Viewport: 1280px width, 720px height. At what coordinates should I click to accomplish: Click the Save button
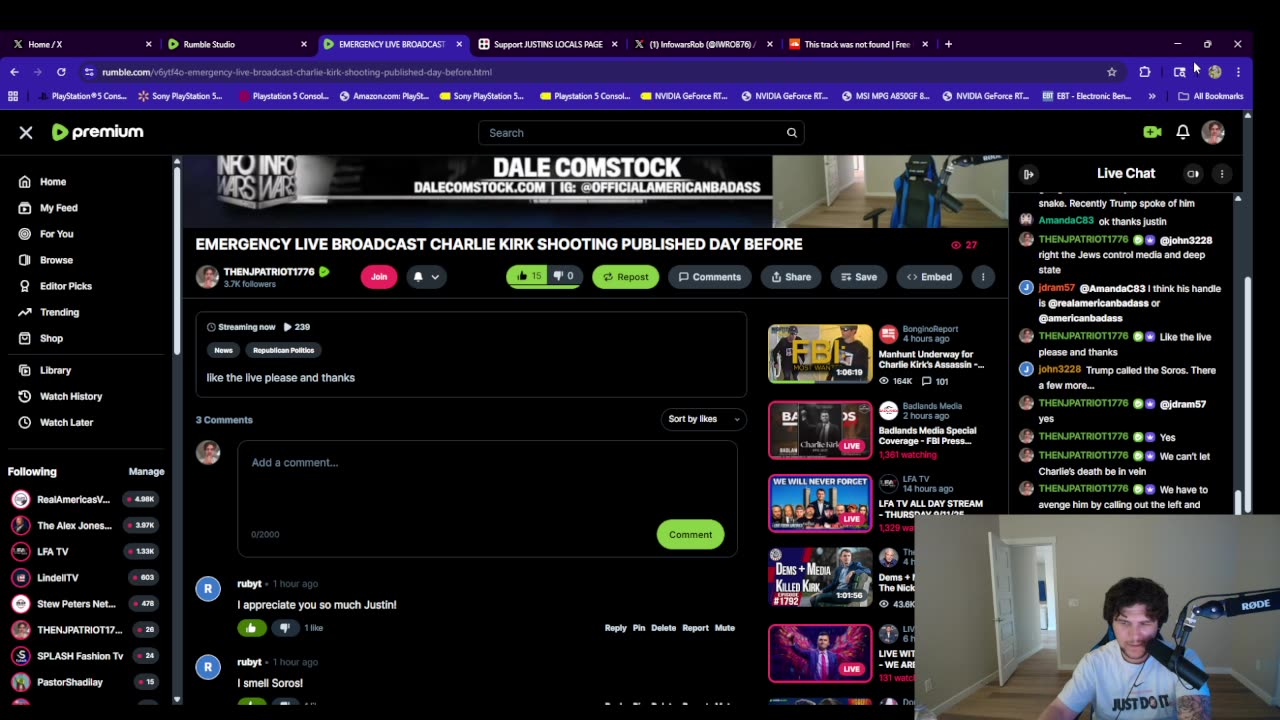859,277
